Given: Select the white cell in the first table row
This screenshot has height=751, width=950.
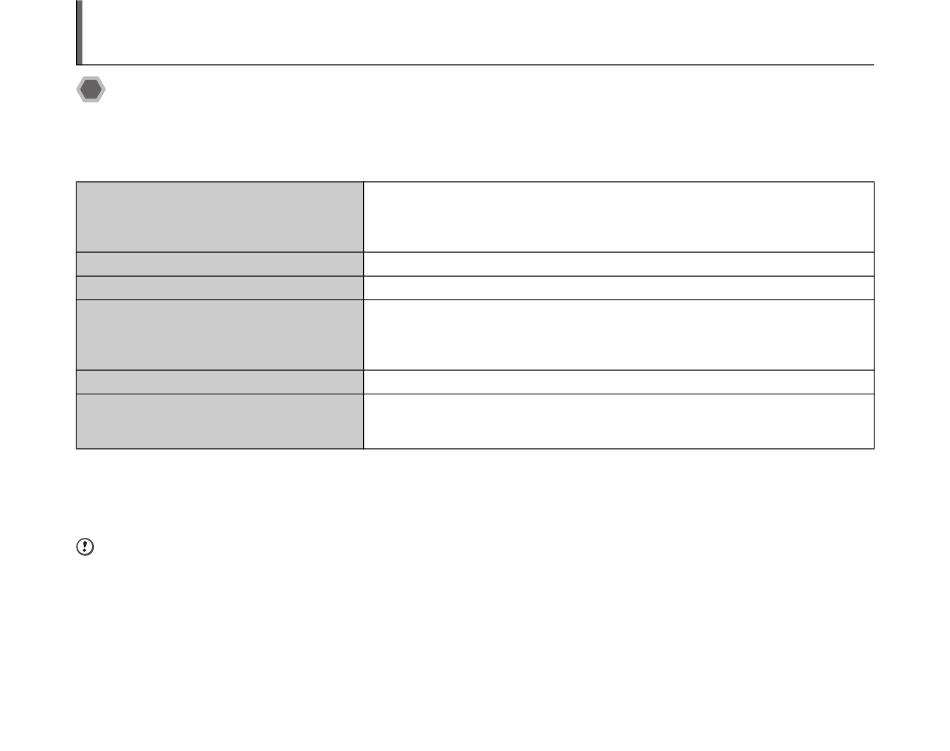Looking at the screenshot, I should pyautogui.click(x=619, y=217).
